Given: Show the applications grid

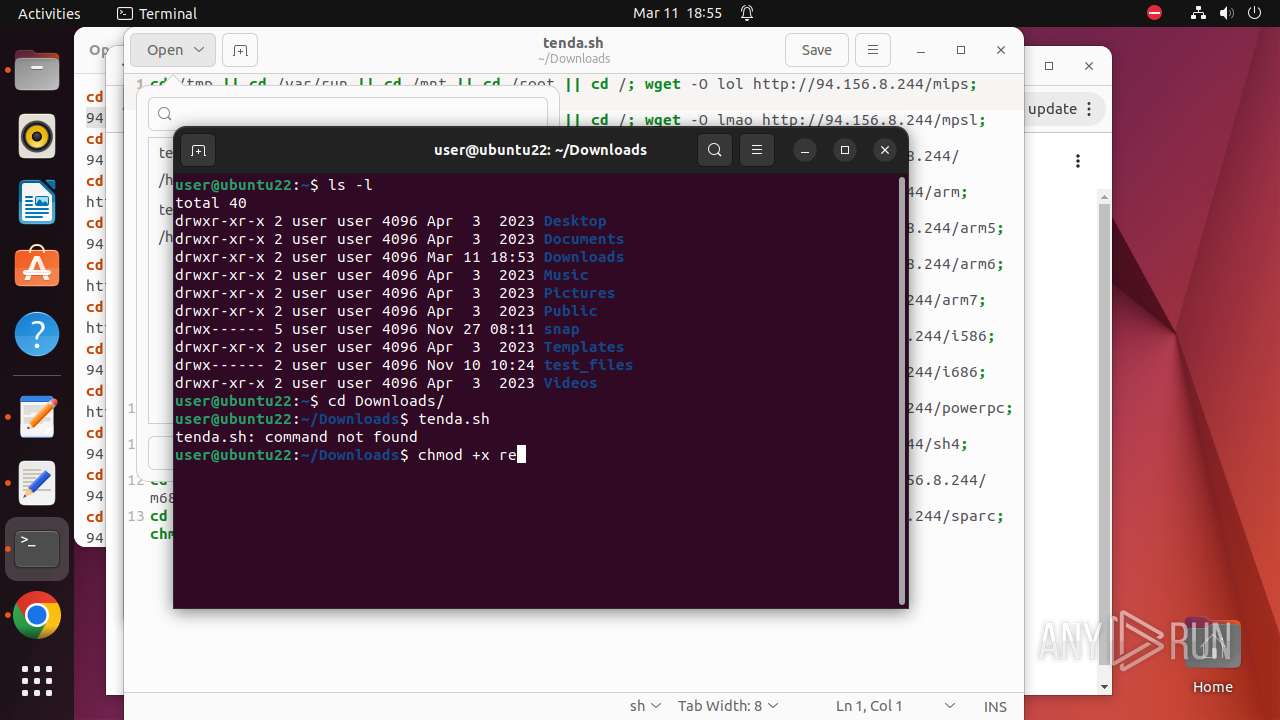Looking at the screenshot, I should 37,681.
